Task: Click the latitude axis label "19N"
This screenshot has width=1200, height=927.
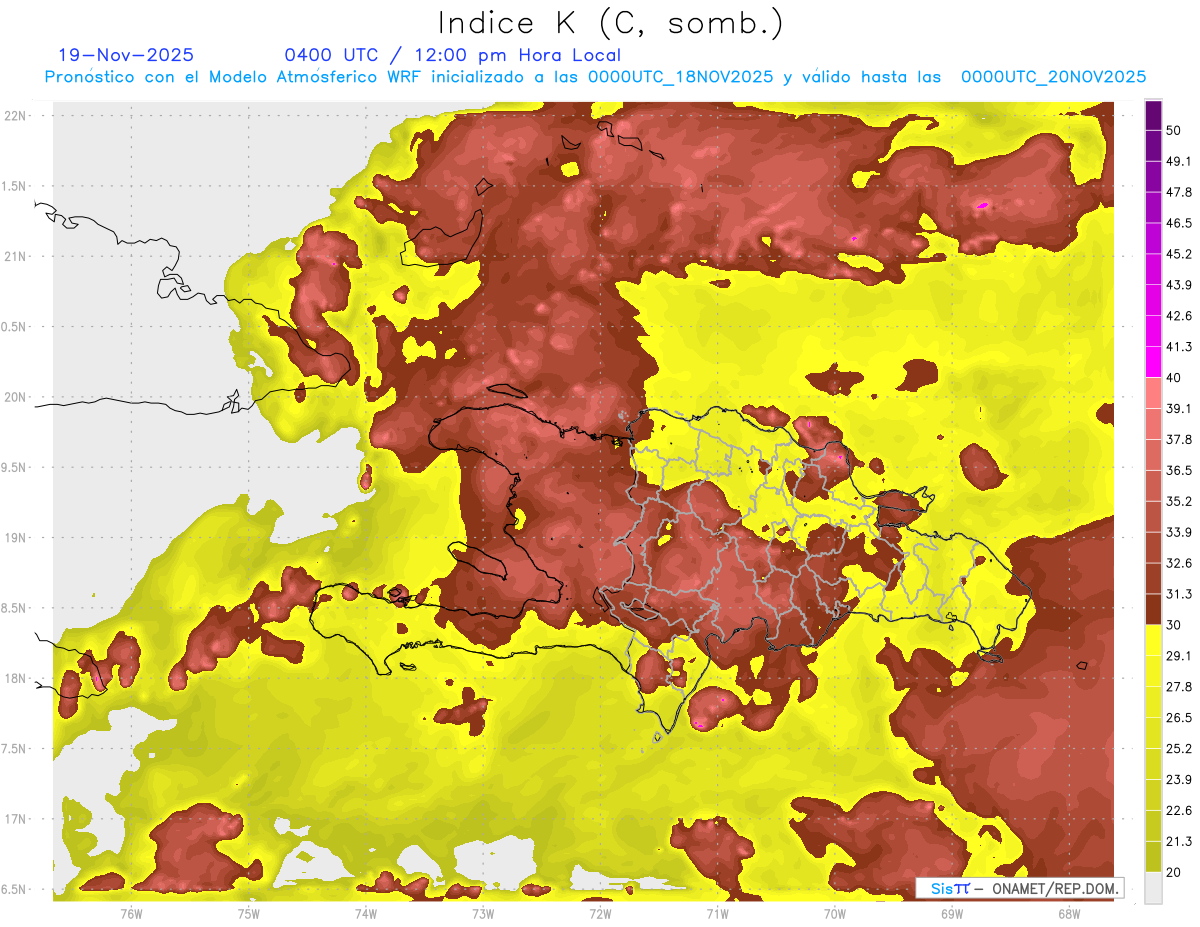Action: [17, 537]
